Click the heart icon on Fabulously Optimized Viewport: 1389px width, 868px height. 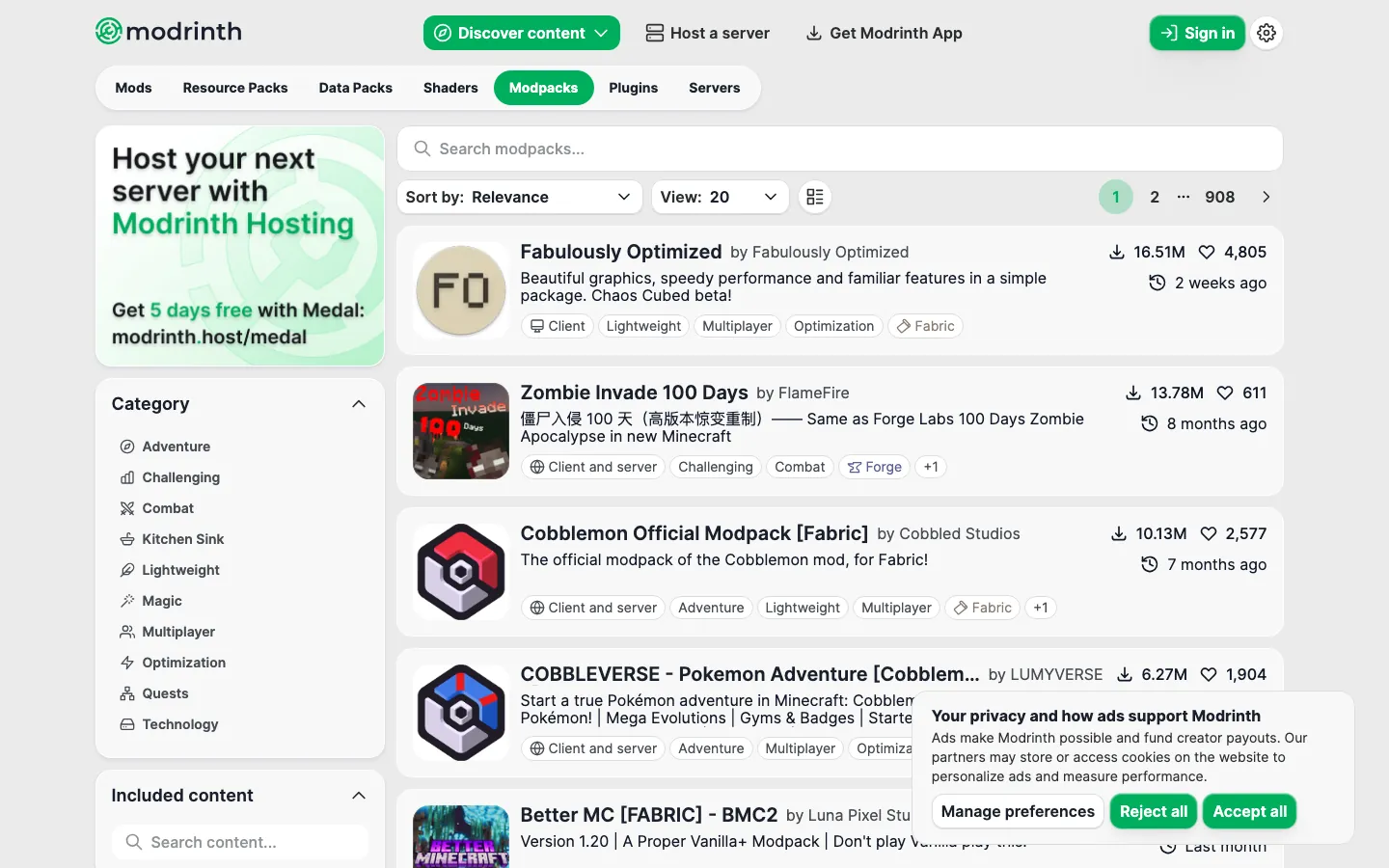tap(1207, 252)
